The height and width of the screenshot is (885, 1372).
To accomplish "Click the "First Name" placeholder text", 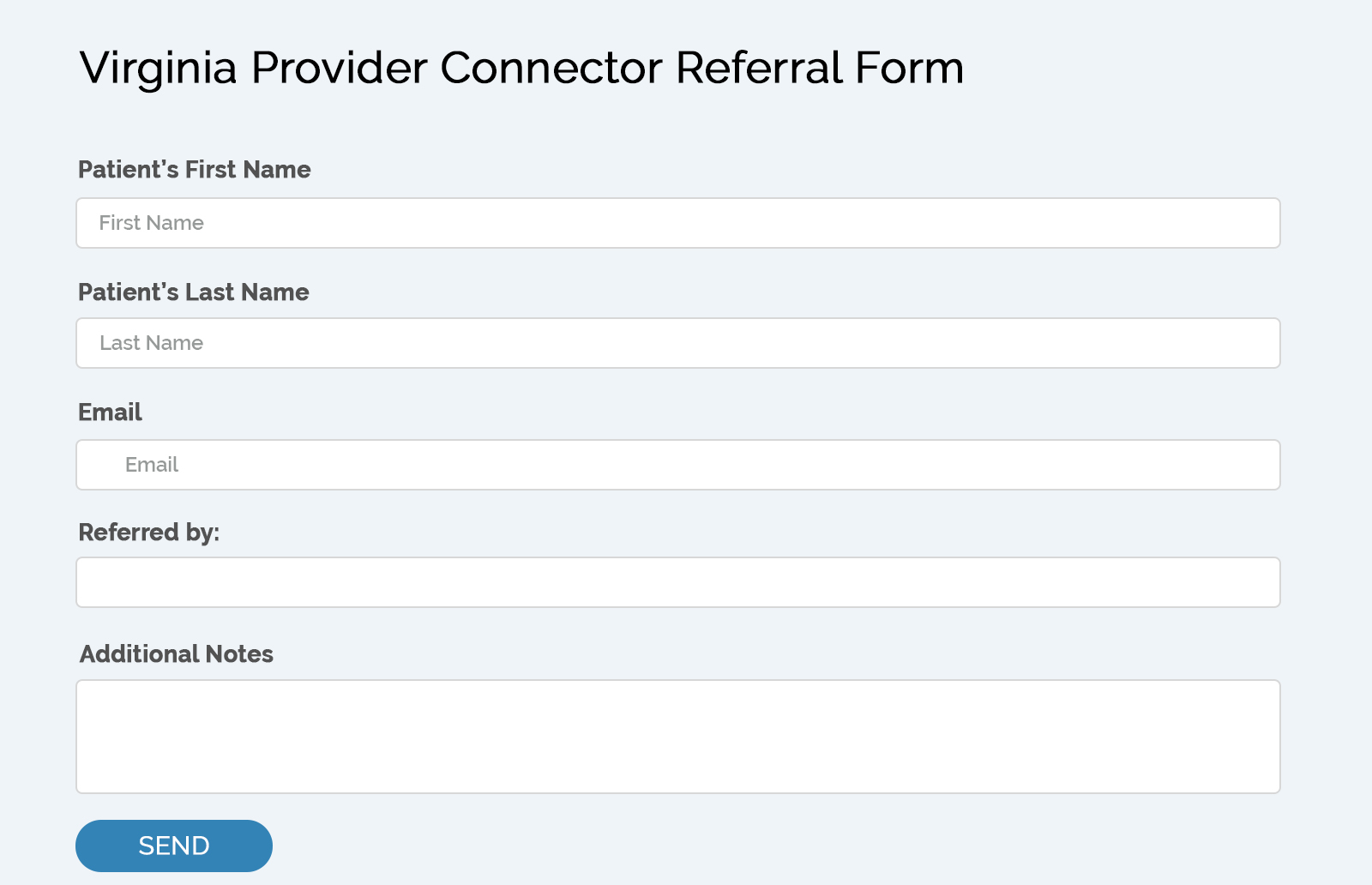I will pyautogui.click(x=151, y=223).
